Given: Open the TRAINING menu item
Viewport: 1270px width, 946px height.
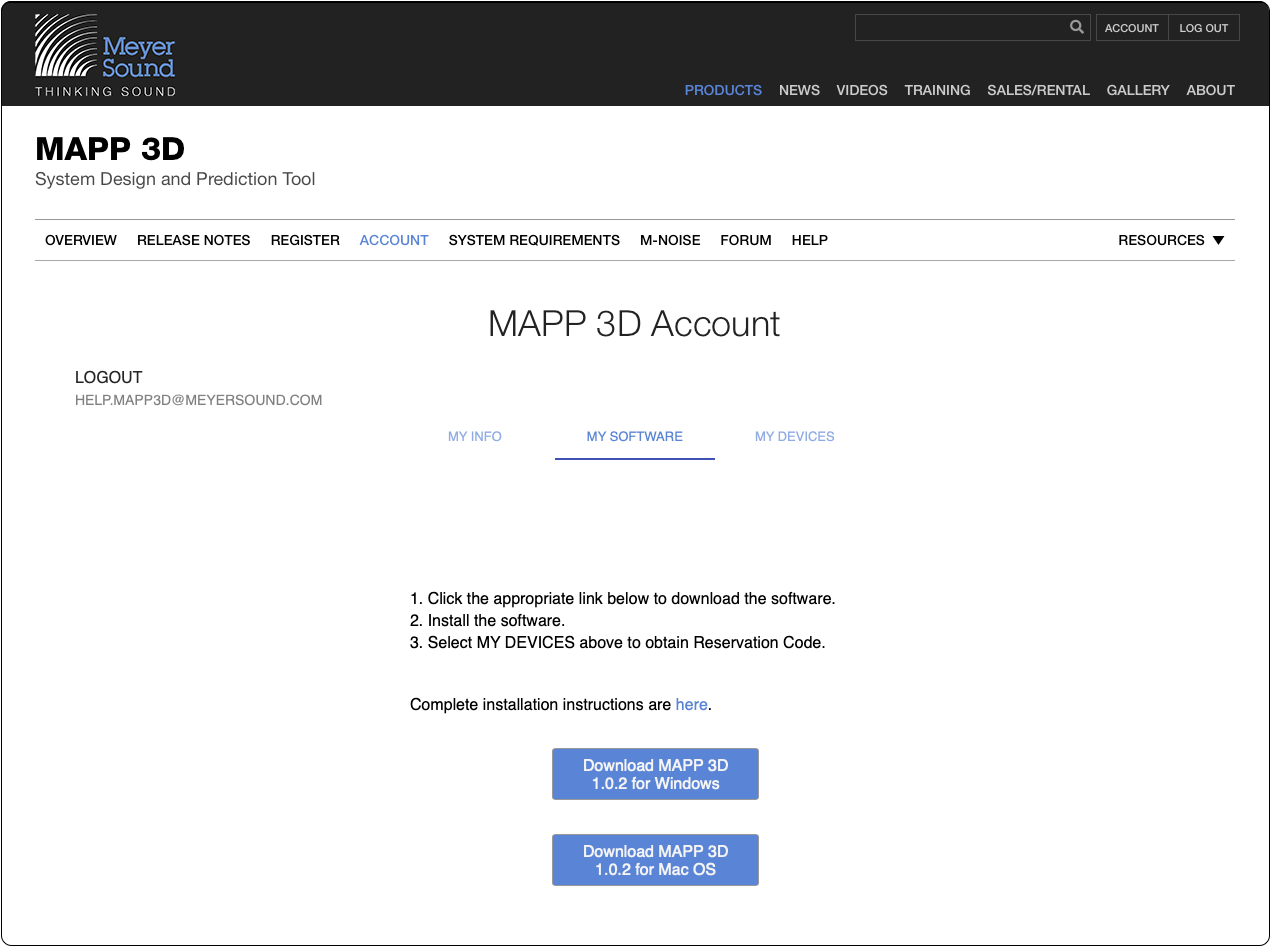Looking at the screenshot, I should click(x=937, y=90).
